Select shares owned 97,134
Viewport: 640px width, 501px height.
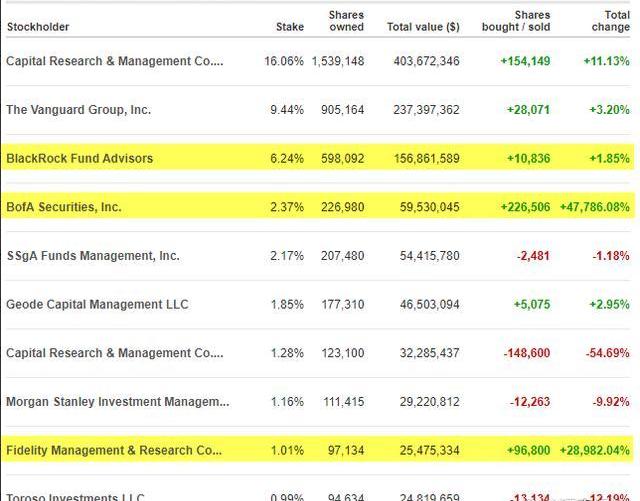[x=346, y=450]
